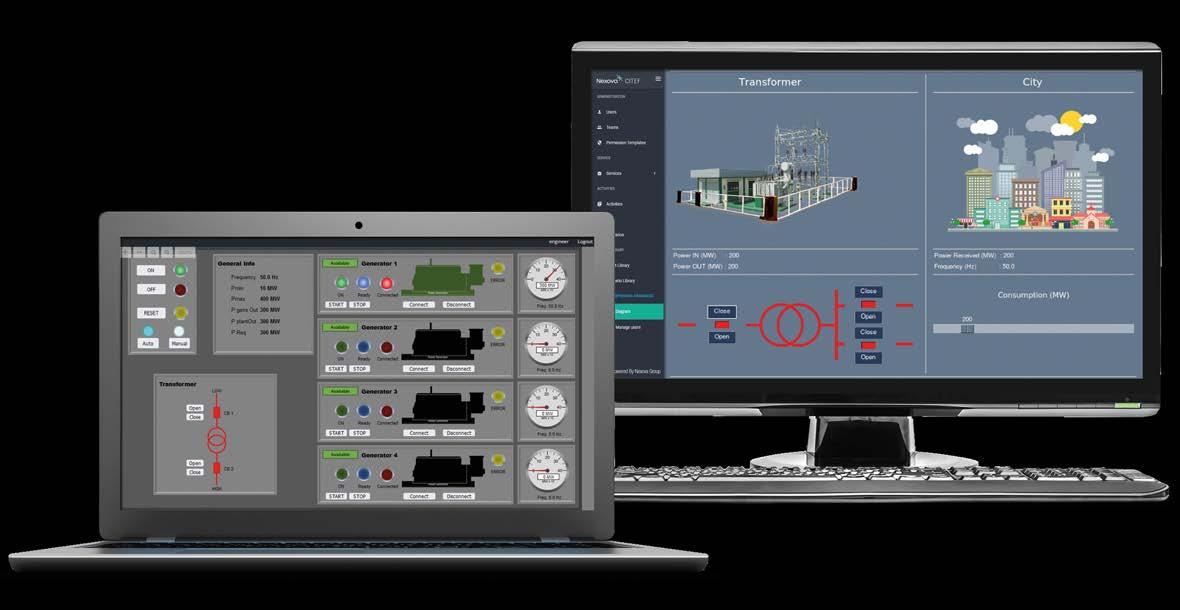Click Close for CB 2 on laptop transformer

[x=195, y=472]
